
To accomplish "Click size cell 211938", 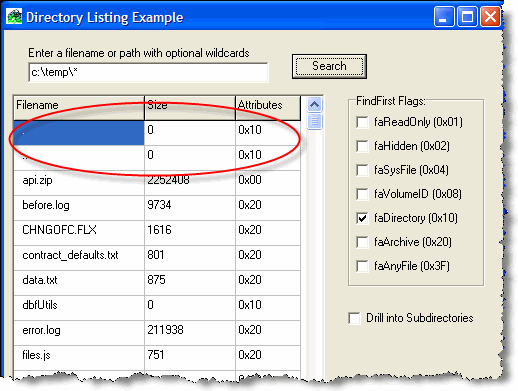I will (x=190, y=333).
